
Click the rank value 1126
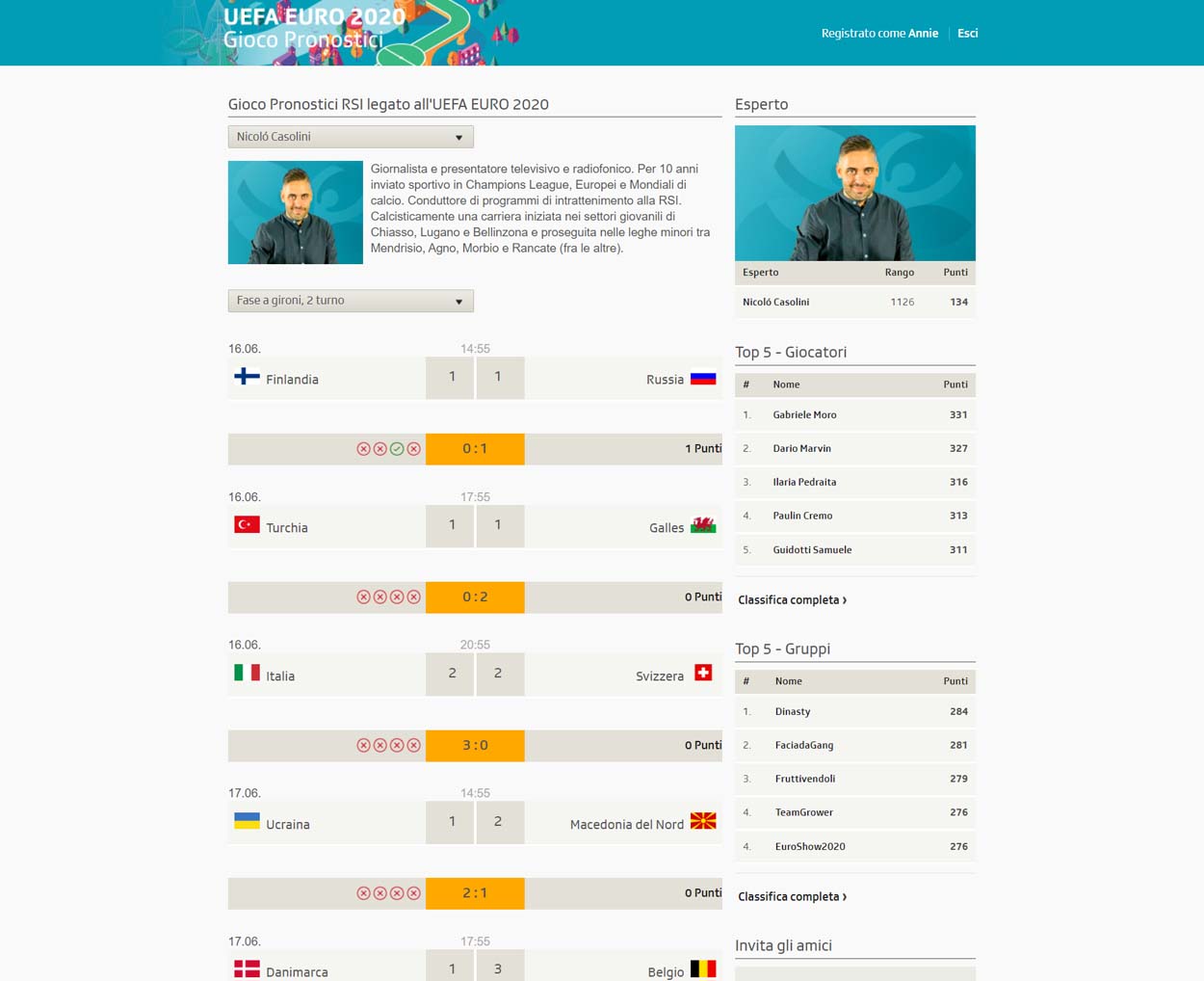click(903, 302)
